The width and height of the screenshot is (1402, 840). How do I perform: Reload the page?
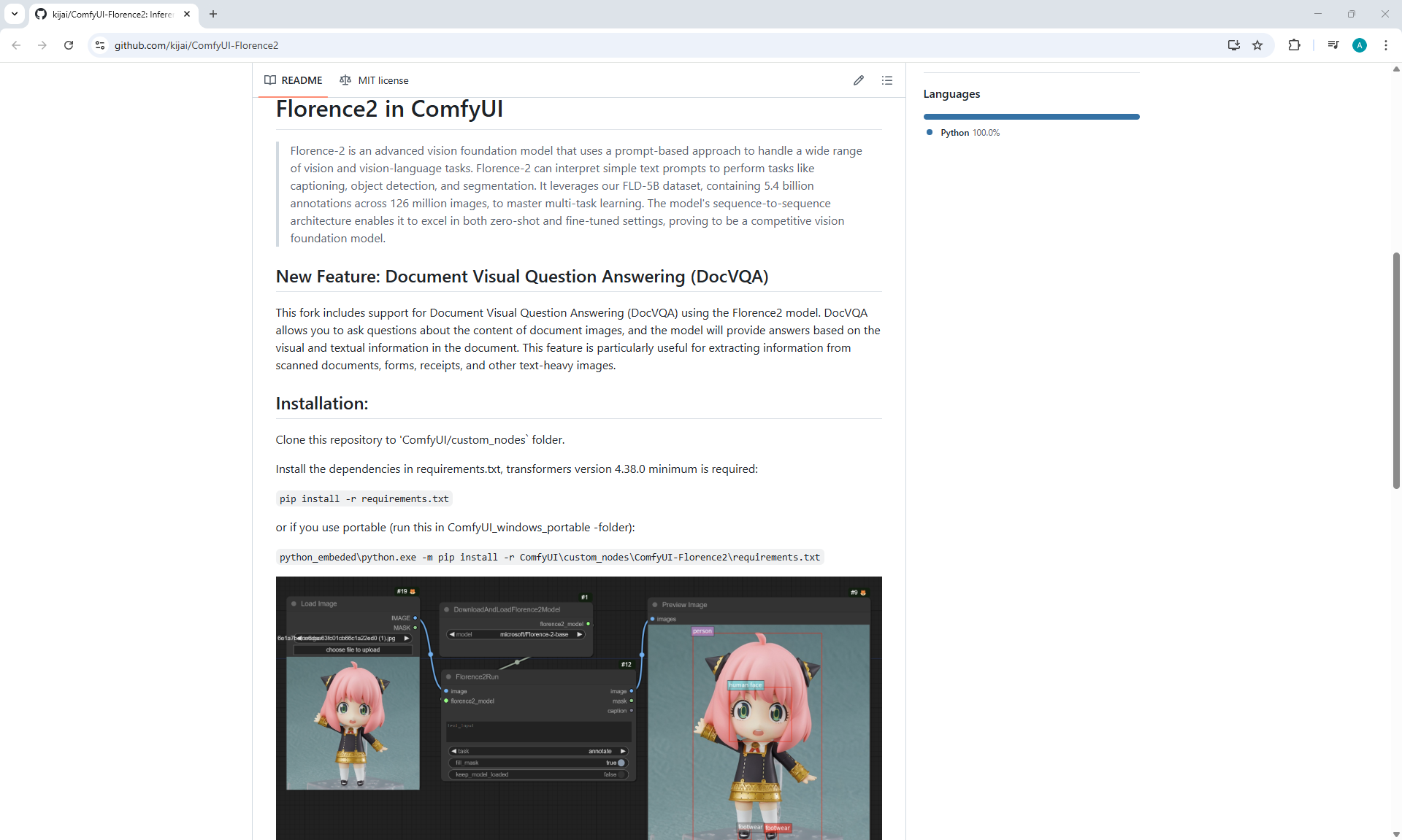click(x=69, y=45)
